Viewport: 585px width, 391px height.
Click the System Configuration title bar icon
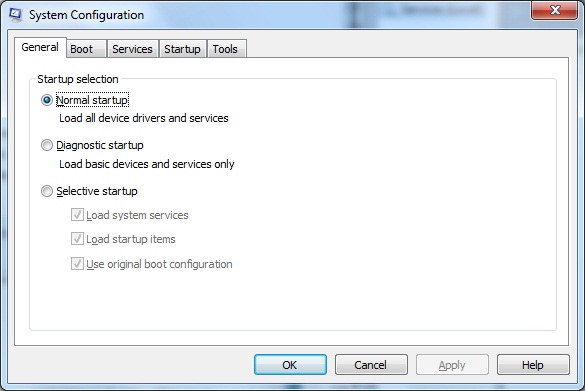(x=15, y=15)
